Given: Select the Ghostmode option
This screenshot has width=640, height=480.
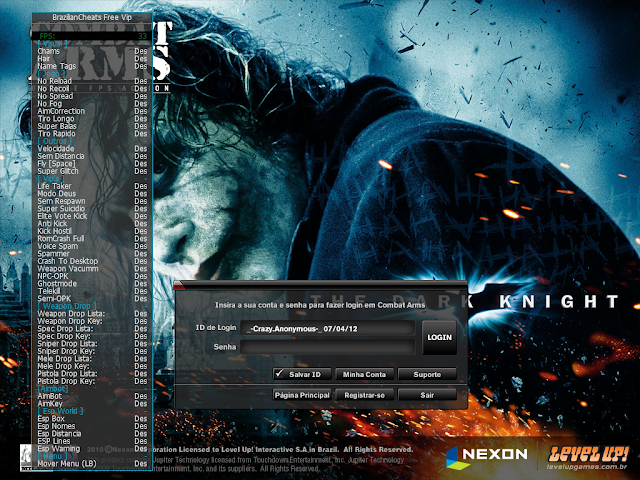Looking at the screenshot, I should [92, 284].
